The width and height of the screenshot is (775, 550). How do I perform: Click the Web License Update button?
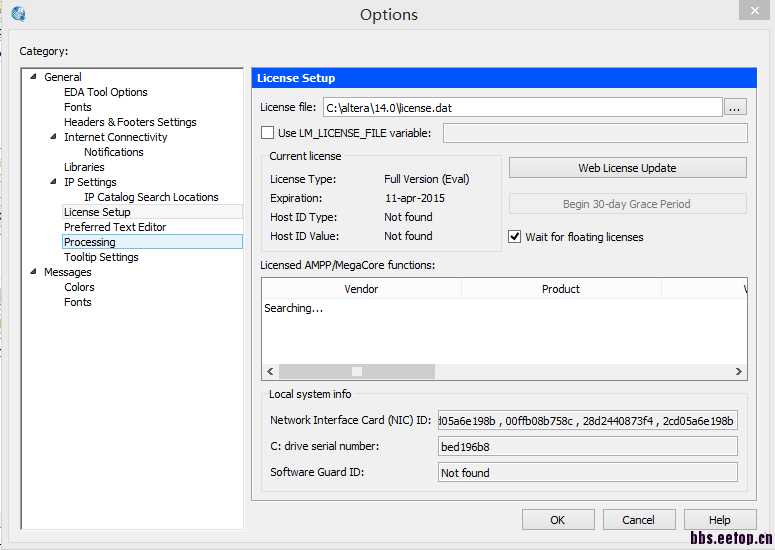627,168
